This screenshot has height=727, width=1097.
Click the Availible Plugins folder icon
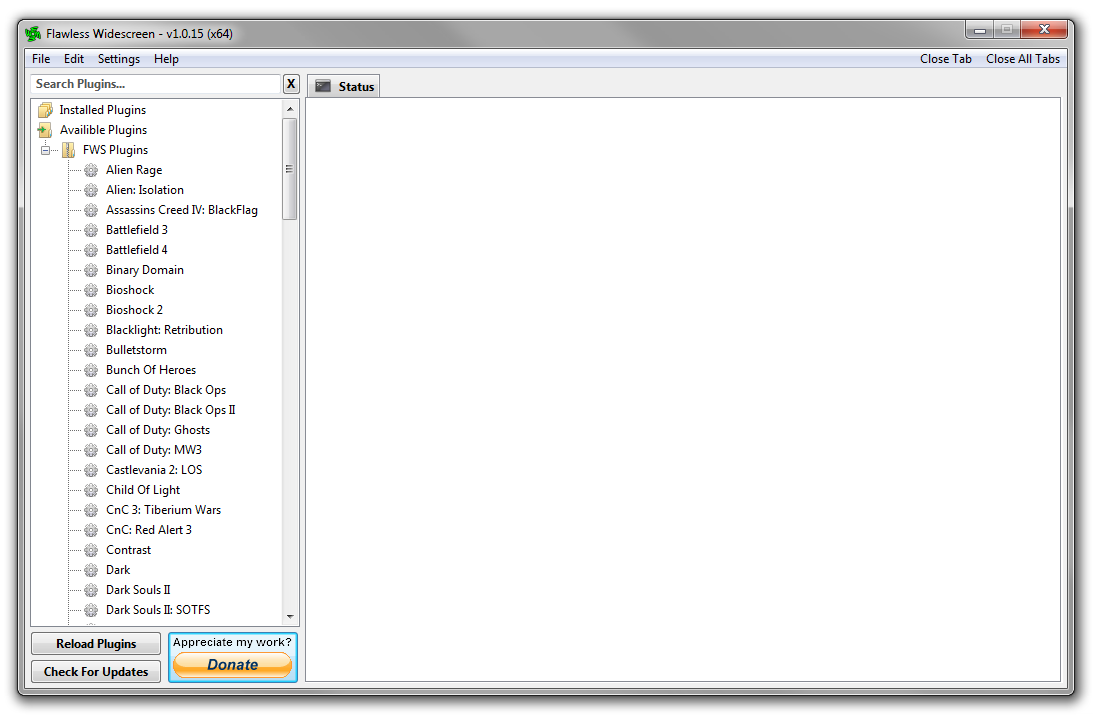pyautogui.click(x=45, y=130)
